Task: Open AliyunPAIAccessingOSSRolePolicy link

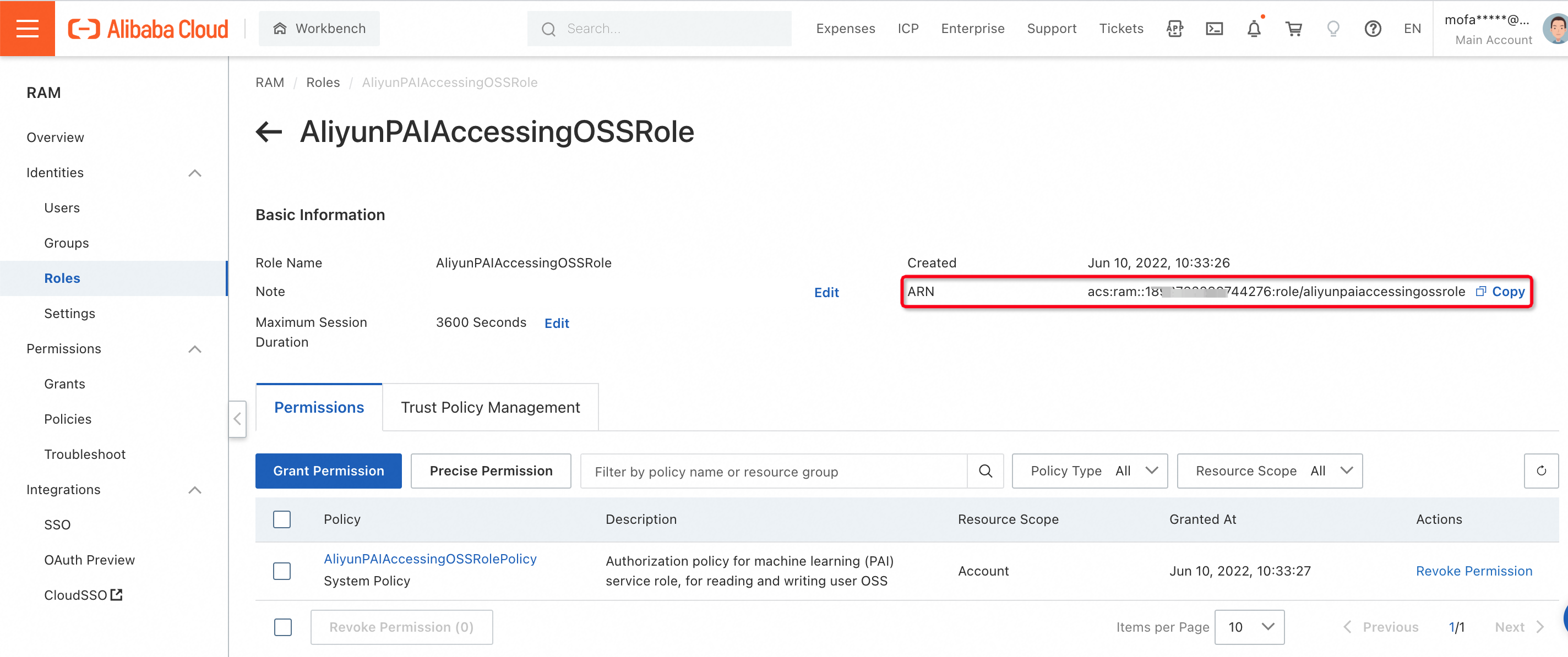Action: point(430,559)
